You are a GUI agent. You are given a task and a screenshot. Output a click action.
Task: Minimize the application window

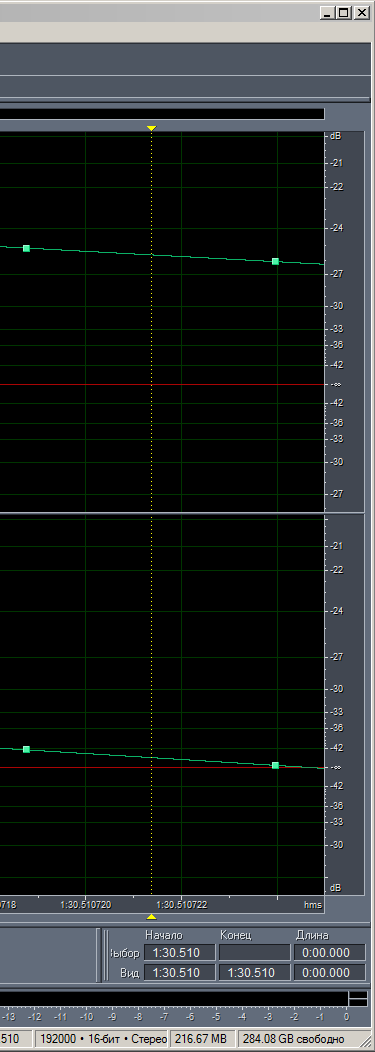coord(327,12)
